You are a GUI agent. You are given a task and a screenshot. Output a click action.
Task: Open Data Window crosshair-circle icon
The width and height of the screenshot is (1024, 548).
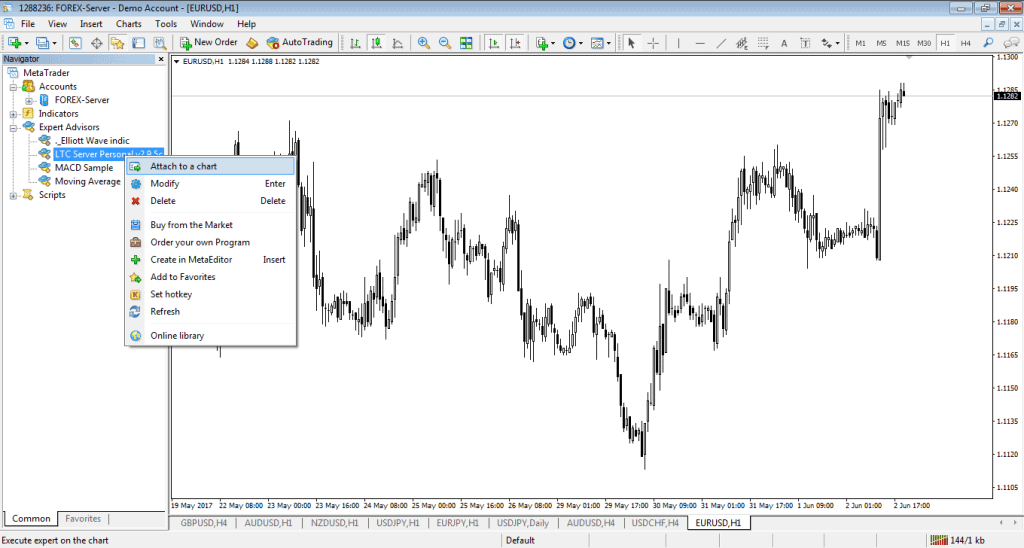[97, 43]
